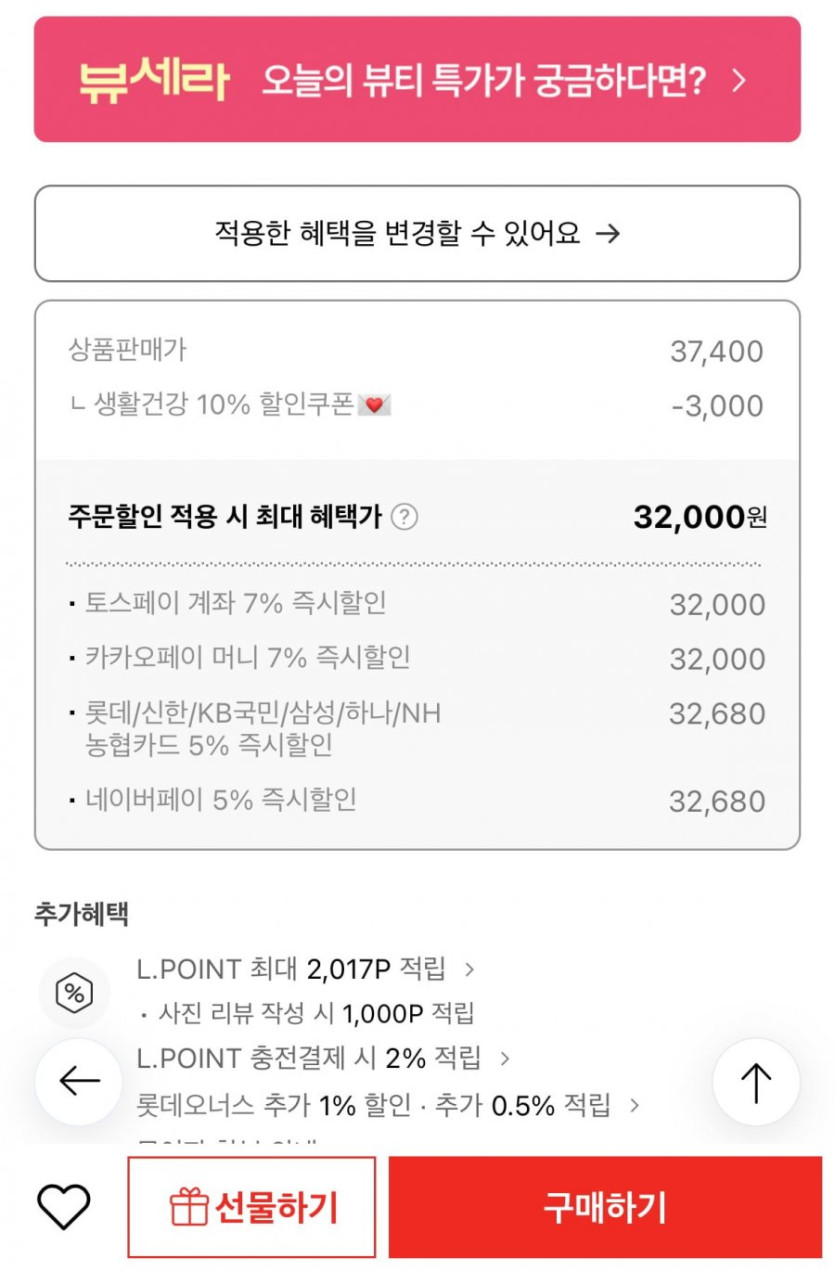Screen dimensions: 835x1271
Task: Tap the gift icon on 선물하기
Action: click(x=189, y=1208)
